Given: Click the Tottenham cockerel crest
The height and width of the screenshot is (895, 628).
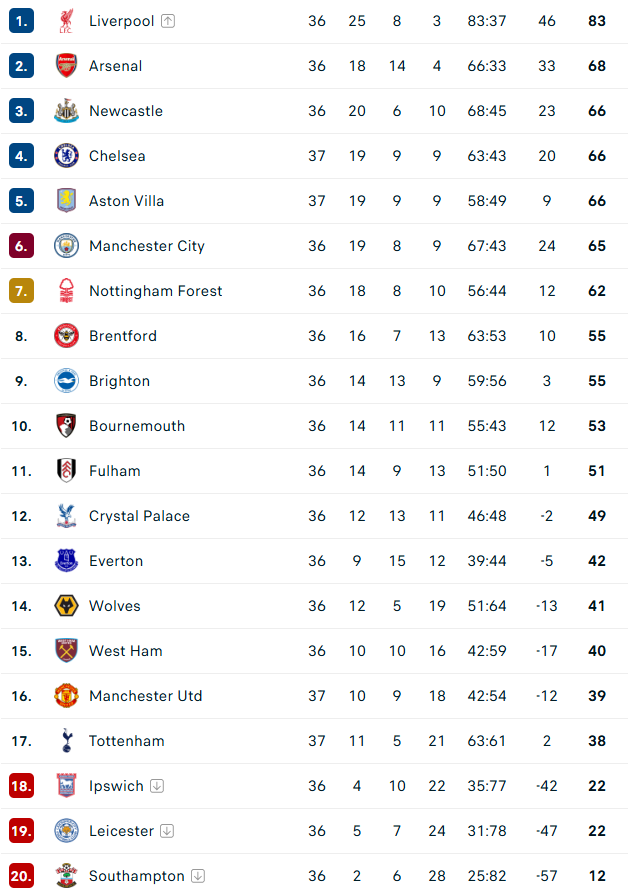Looking at the screenshot, I should (x=66, y=741).
